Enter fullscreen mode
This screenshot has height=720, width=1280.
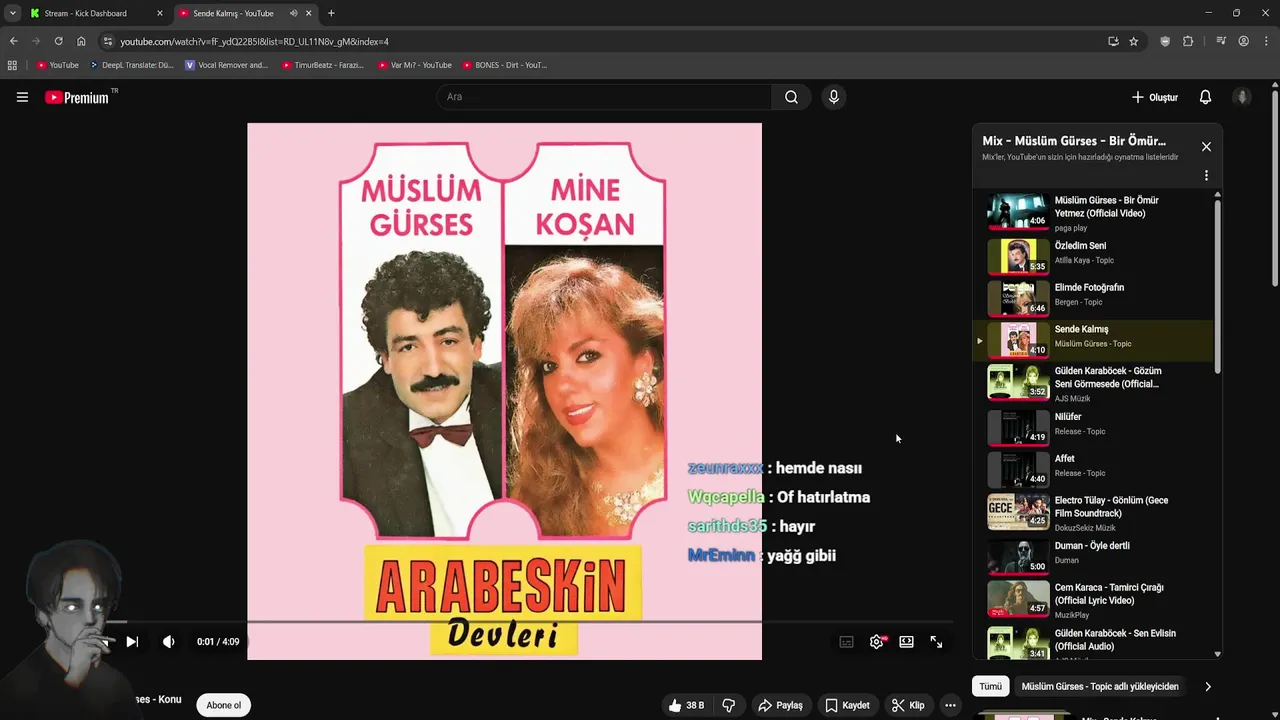click(x=936, y=642)
